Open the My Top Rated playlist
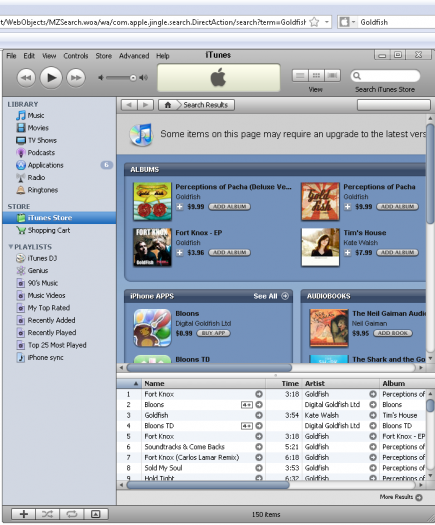The width and height of the screenshot is (435, 525). tap(49, 308)
